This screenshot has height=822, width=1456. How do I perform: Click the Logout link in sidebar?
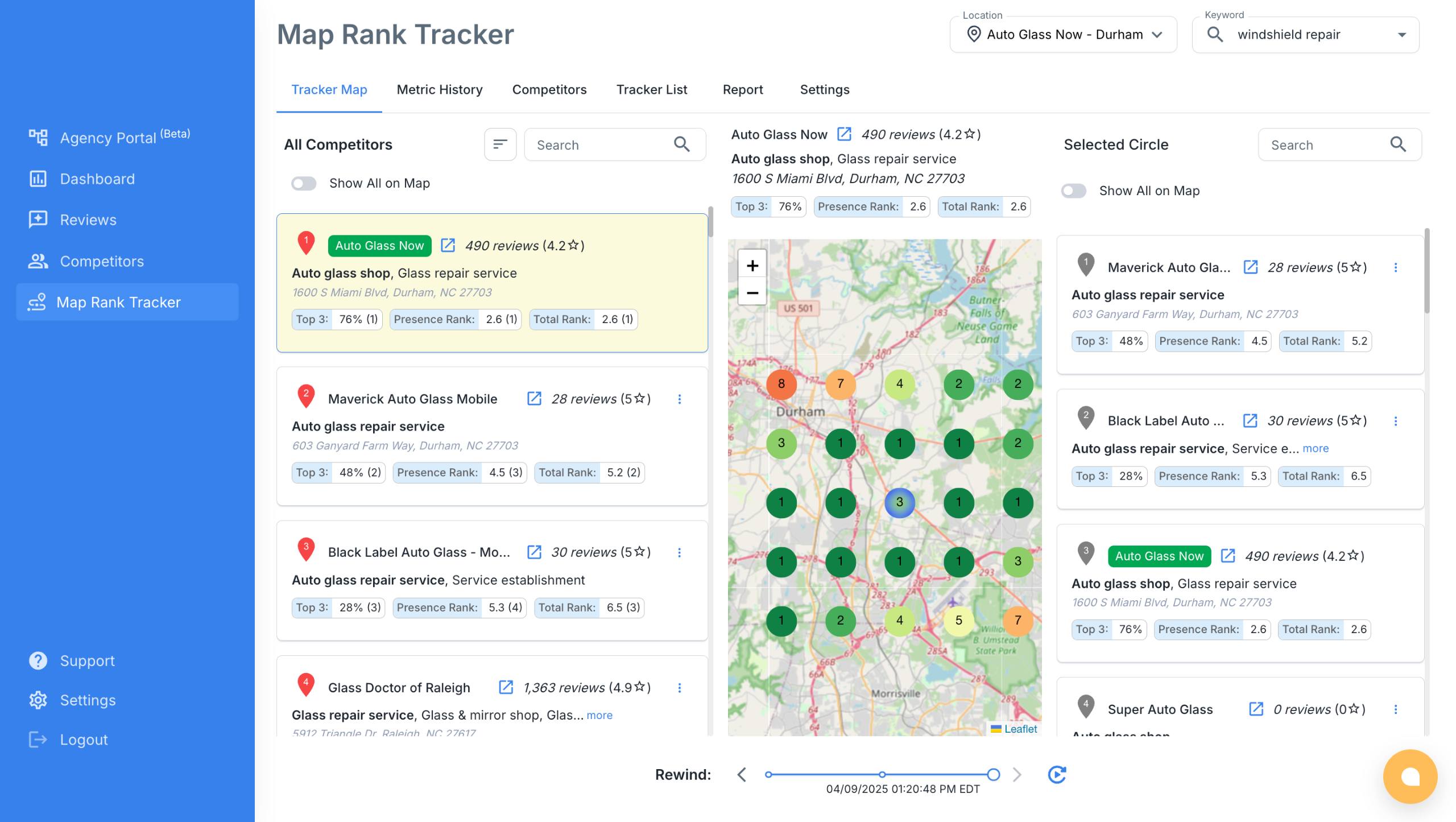click(x=84, y=740)
